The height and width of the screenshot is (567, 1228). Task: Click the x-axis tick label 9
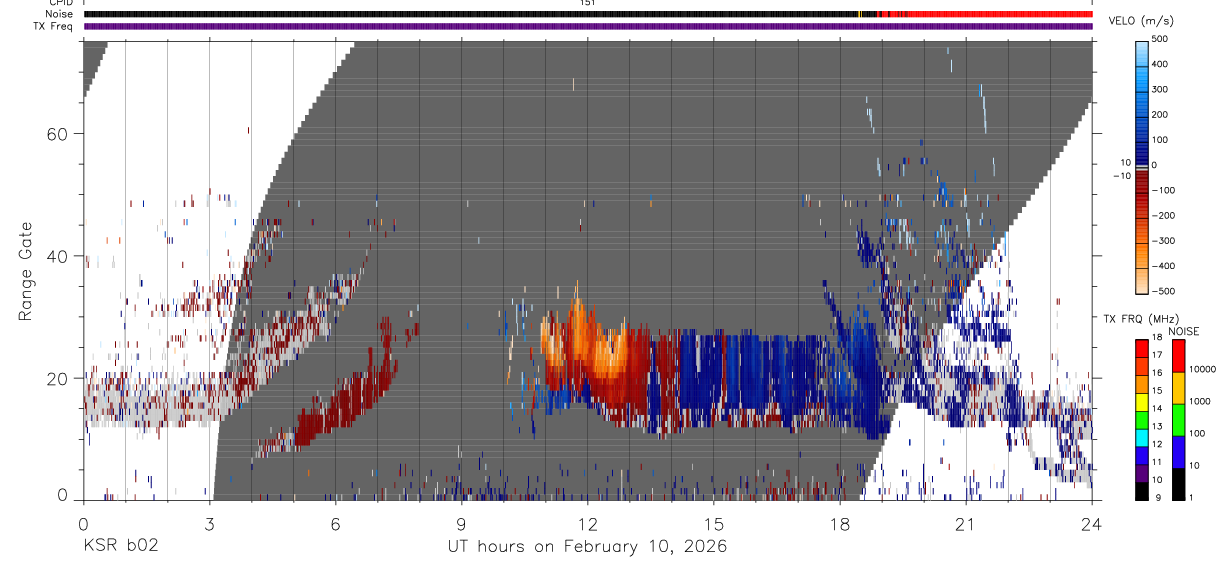pos(462,524)
